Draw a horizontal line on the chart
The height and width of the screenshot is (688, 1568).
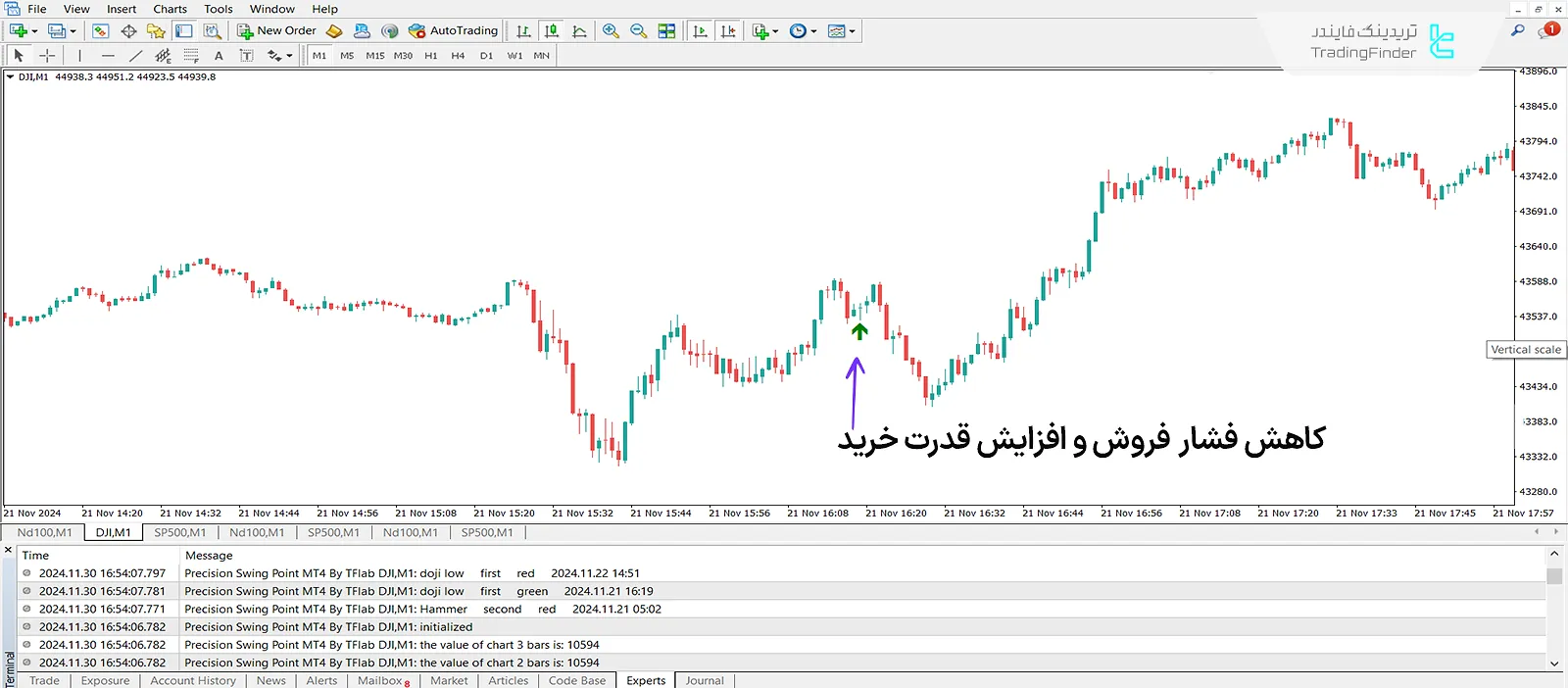click(108, 56)
